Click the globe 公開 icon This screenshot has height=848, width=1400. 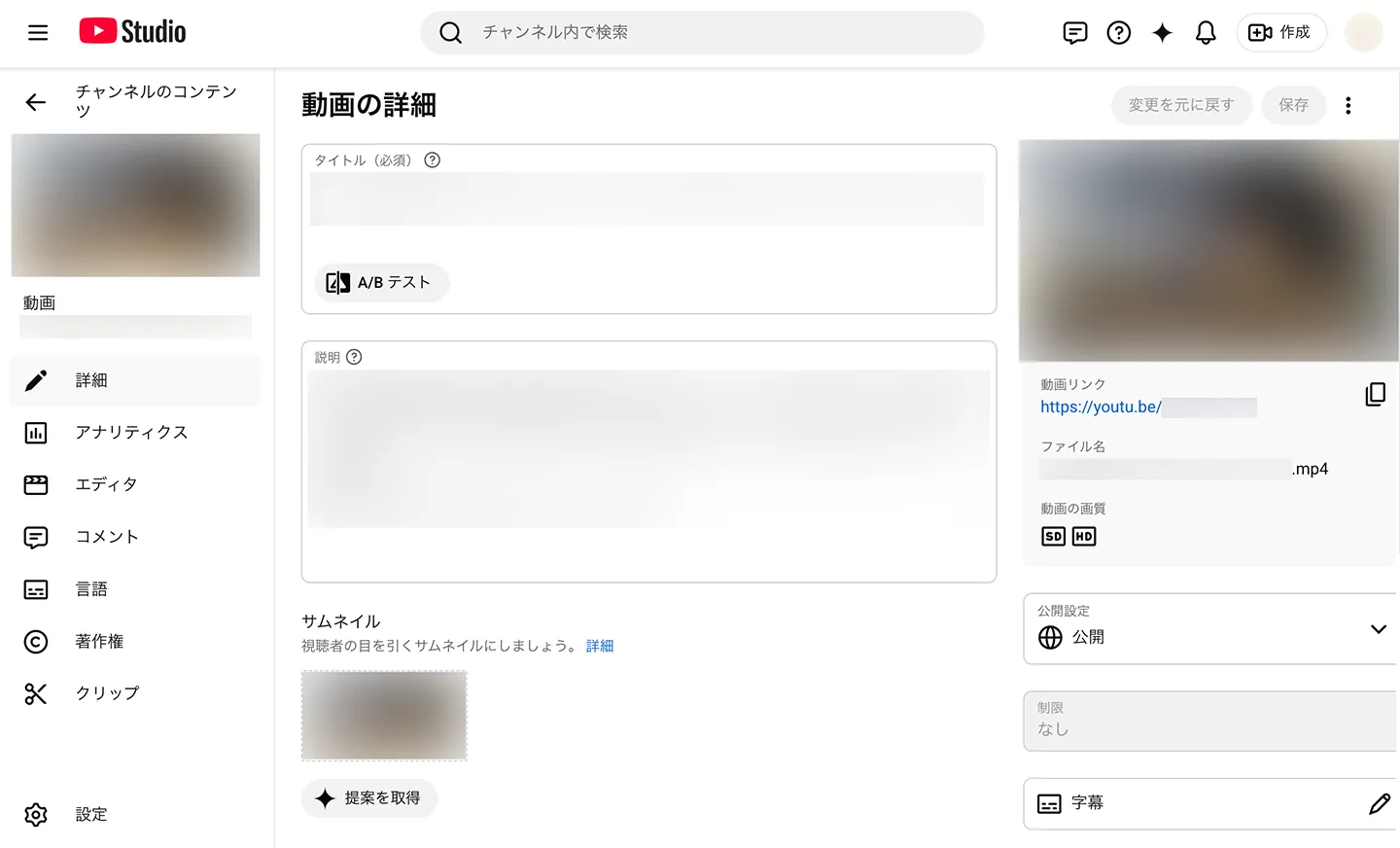1050,638
